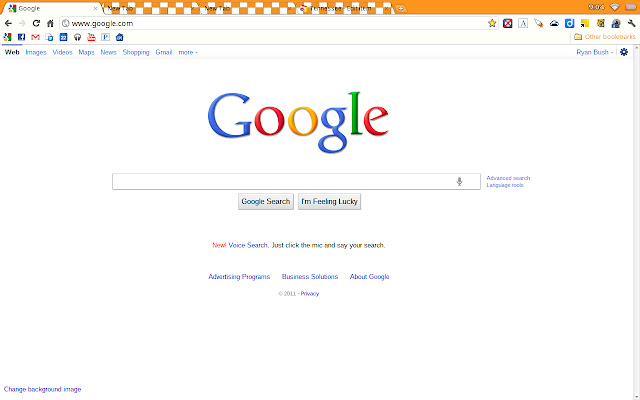Open the Business Solutions link

(310, 277)
